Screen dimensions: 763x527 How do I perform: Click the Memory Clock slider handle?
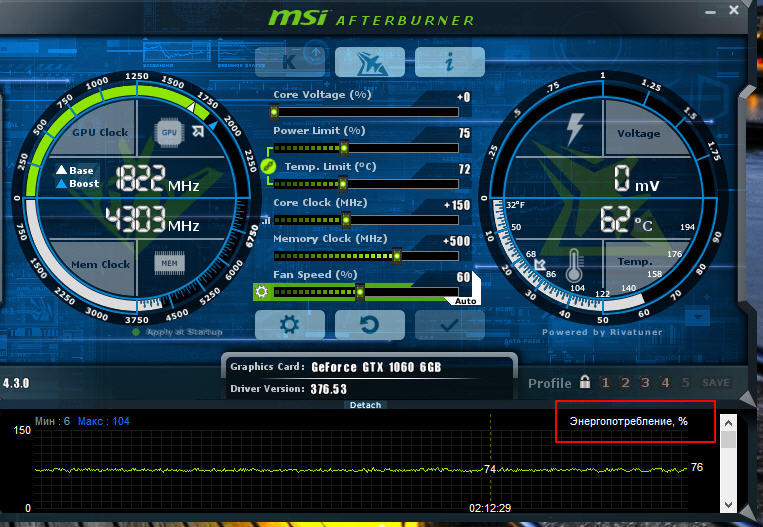pyautogui.click(x=397, y=256)
